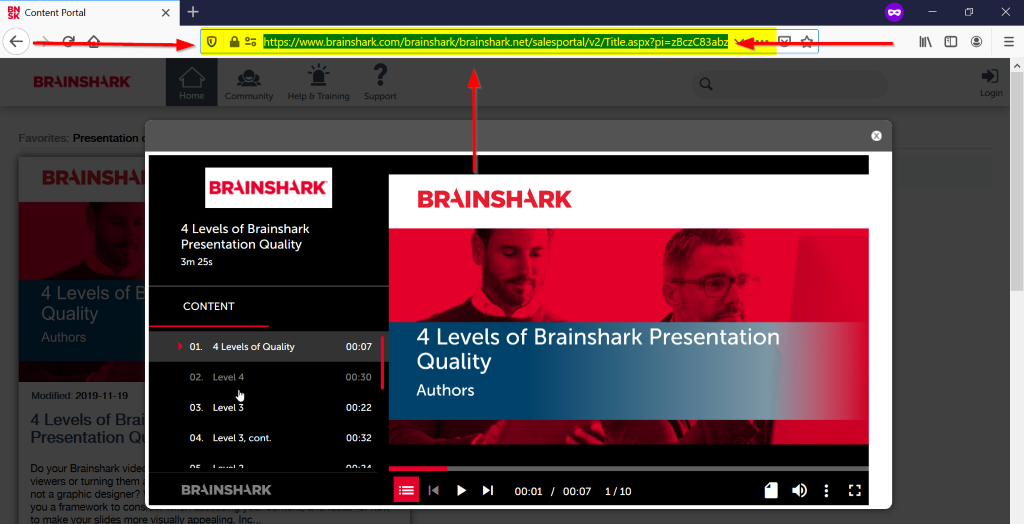Click the padlock site security icon
Viewport: 1024px width, 524px height.
234,42
